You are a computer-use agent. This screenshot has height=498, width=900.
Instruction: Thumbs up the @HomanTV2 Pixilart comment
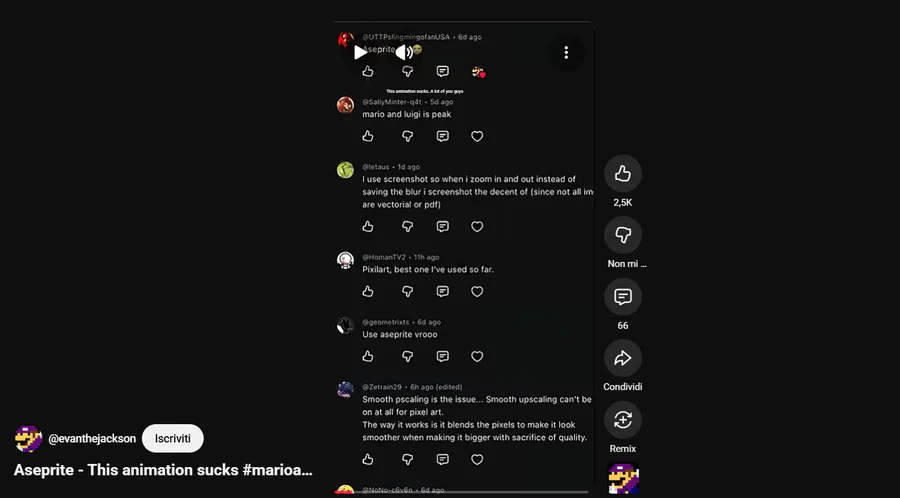[x=368, y=291]
